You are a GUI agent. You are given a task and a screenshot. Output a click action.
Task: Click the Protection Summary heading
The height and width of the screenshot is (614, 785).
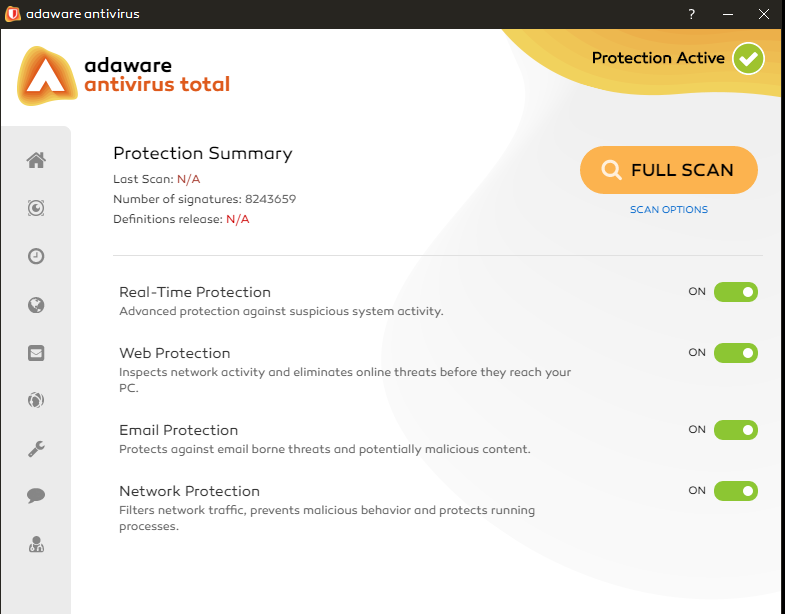click(203, 153)
